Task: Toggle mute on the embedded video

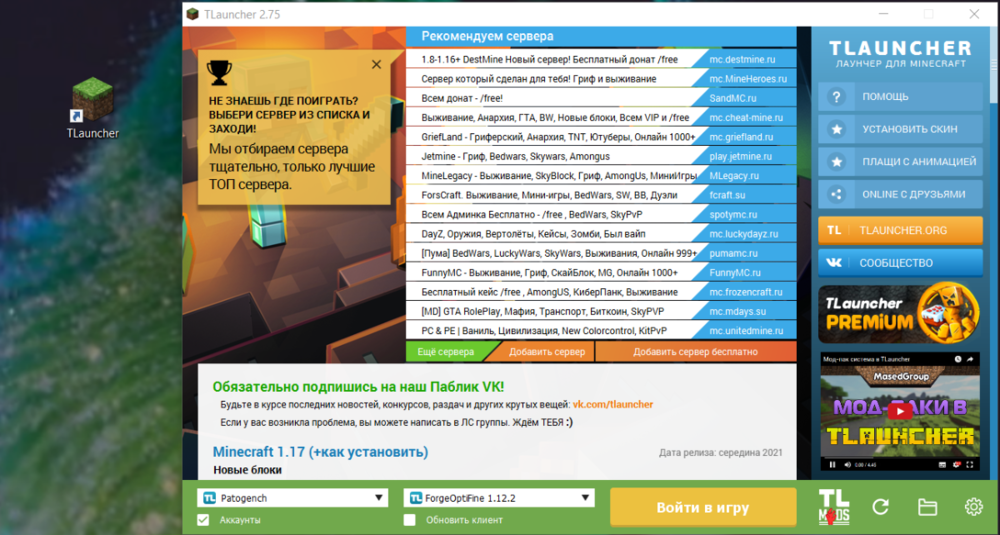Action: pos(847,465)
